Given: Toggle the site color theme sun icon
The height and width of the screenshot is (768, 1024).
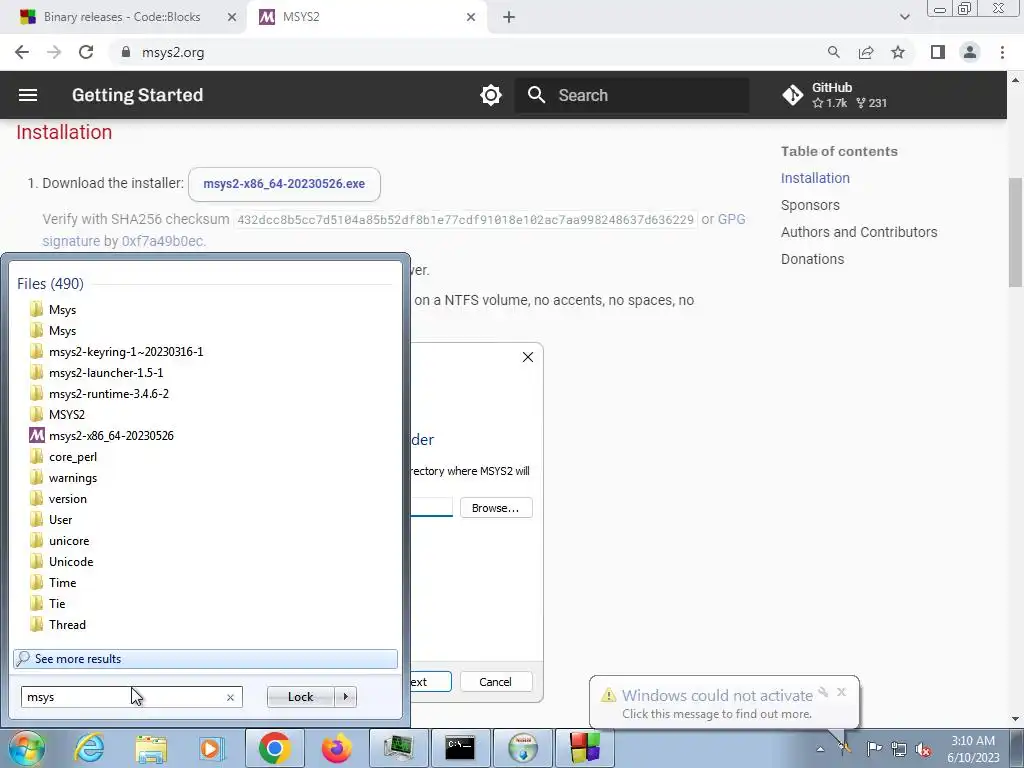Looking at the screenshot, I should coord(490,95).
